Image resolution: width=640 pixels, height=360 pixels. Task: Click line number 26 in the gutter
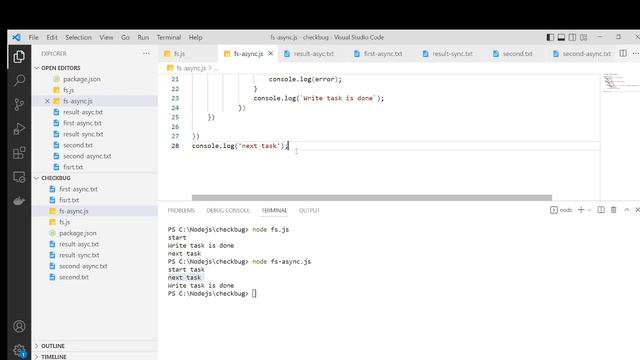(175, 127)
